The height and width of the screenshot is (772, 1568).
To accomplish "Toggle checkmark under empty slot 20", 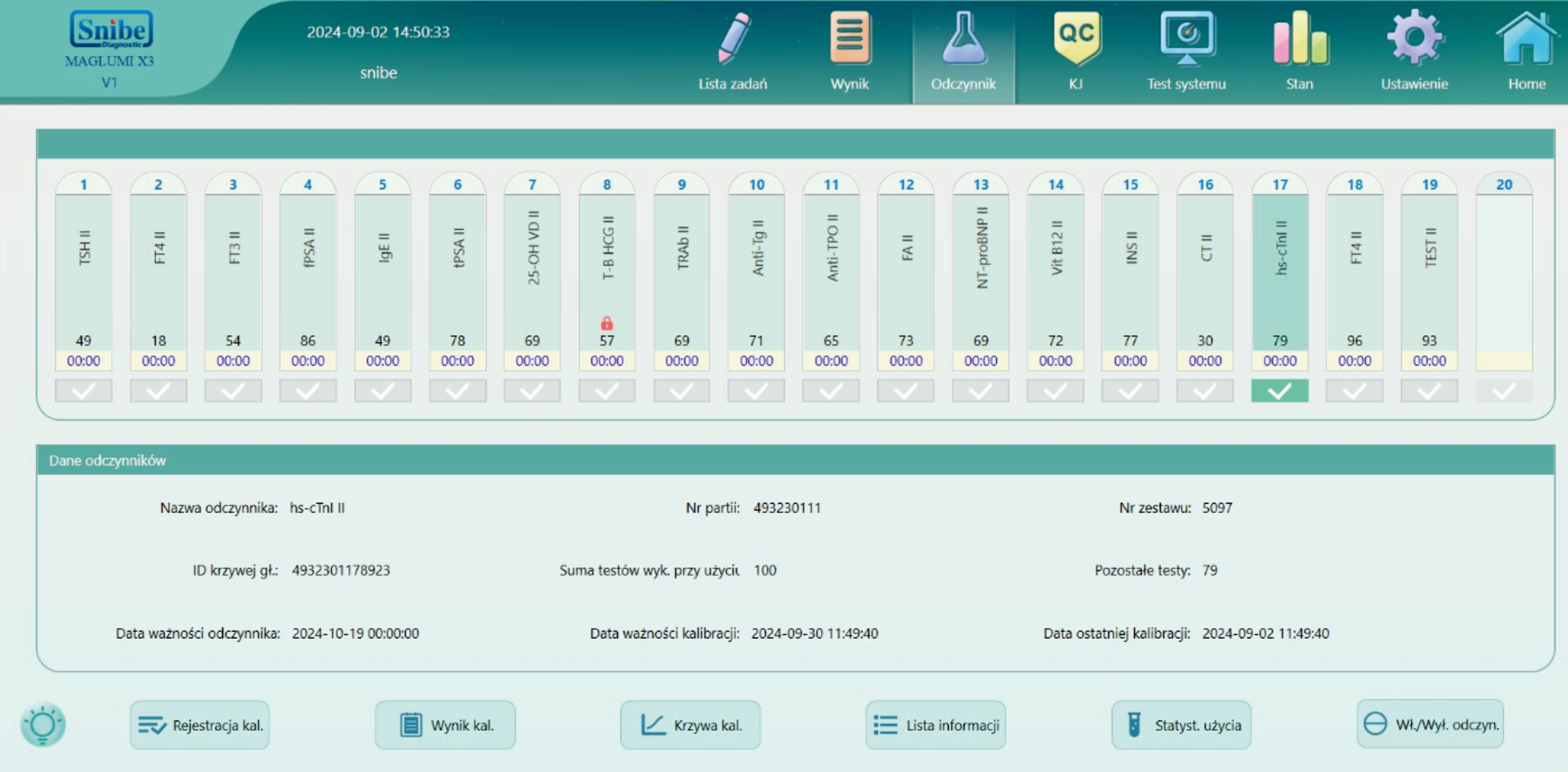I will [x=1504, y=391].
